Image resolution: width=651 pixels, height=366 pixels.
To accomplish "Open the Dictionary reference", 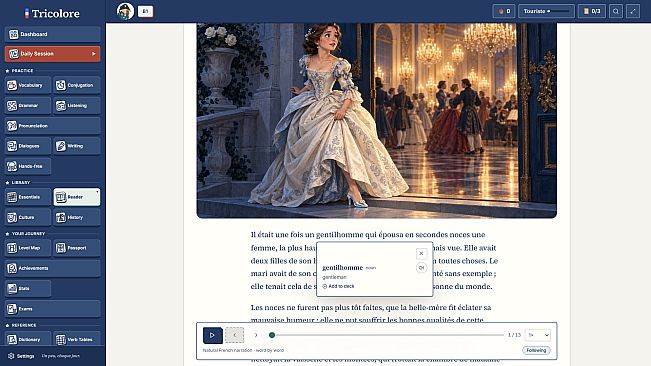I will point(28,339).
